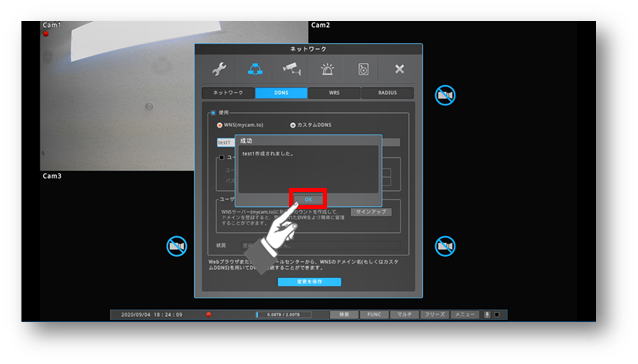Open the alarm siren settings icon
This screenshot has width=638, height=364.
coord(328,70)
